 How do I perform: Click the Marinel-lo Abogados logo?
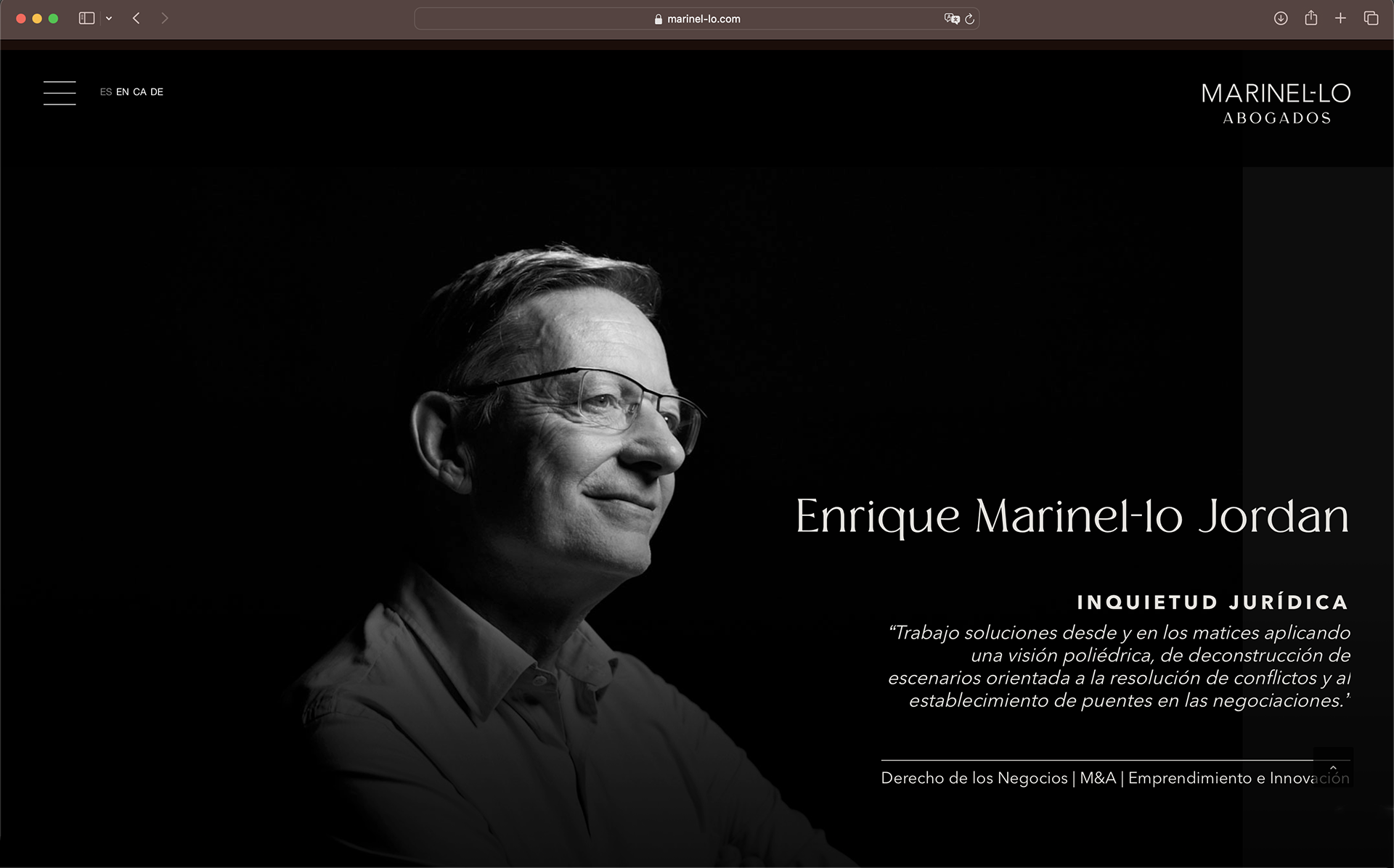coord(1276,104)
